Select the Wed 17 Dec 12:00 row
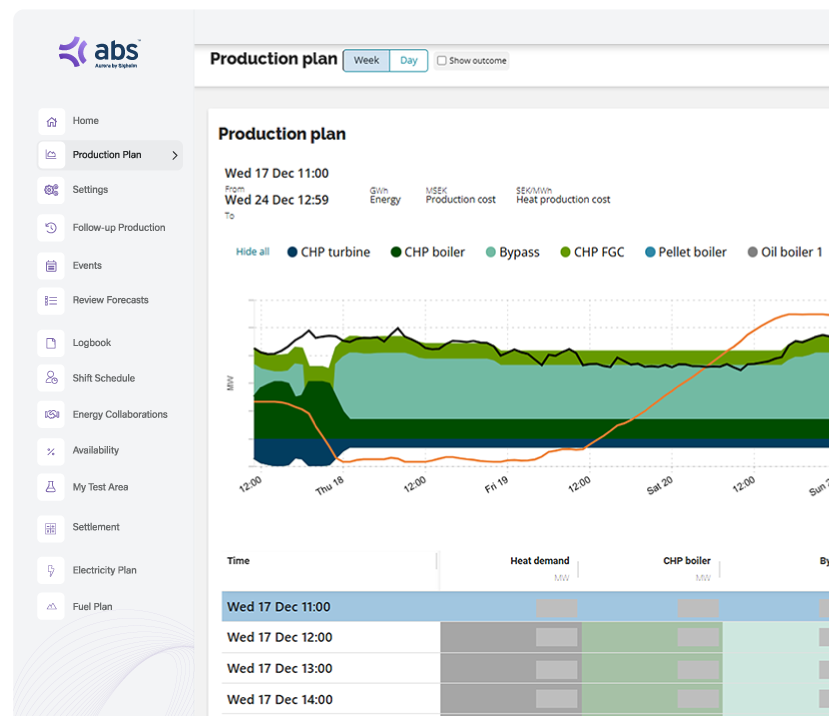 (x=280, y=637)
